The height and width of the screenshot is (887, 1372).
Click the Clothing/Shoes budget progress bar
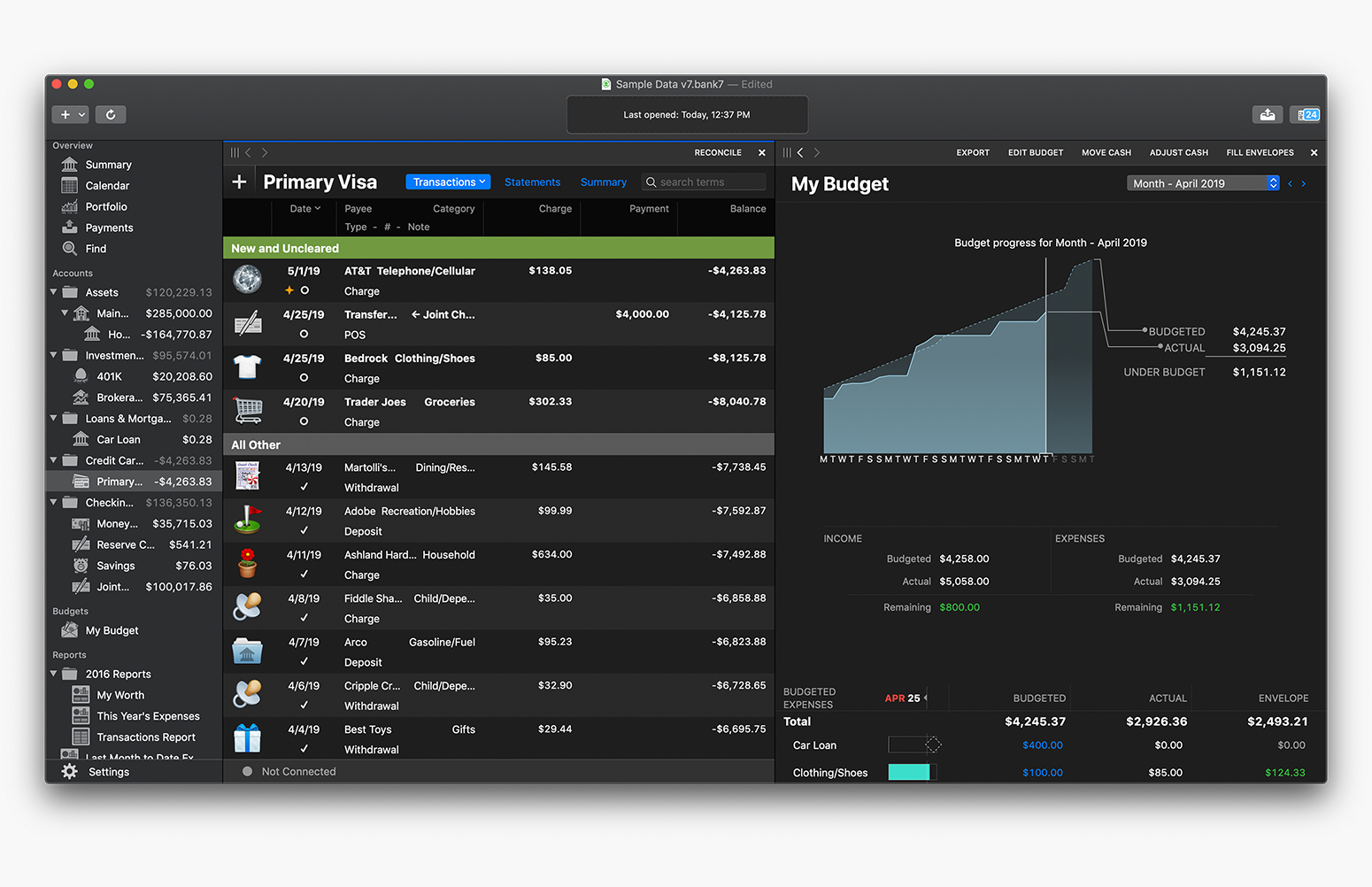913,772
